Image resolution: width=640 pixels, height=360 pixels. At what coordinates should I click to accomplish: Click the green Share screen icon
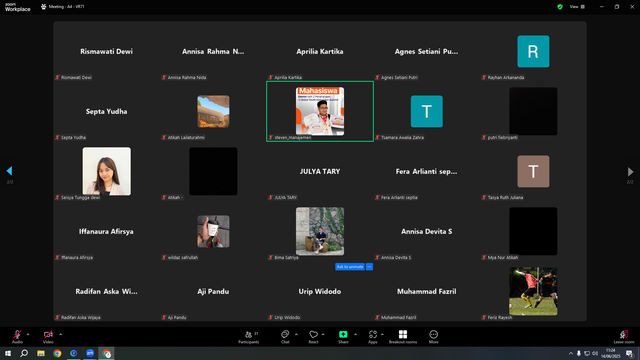pos(343,334)
